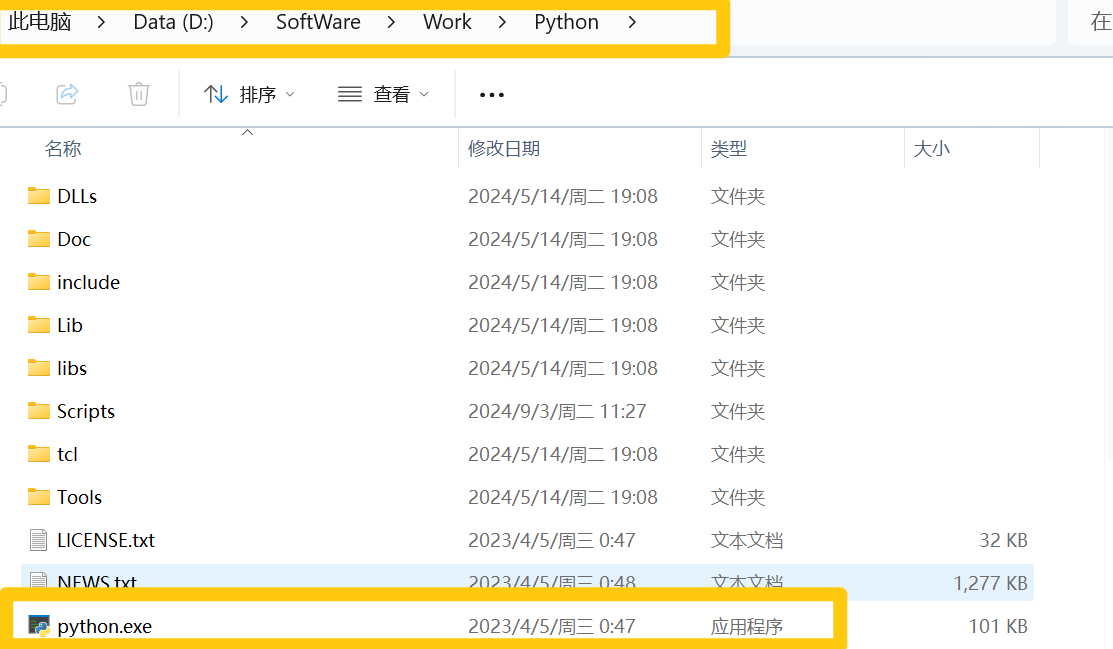Image resolution: width=1113 pixels, height=649 pixels.
Task: Click the 1,277 KB size value
Action: point(991,583)
